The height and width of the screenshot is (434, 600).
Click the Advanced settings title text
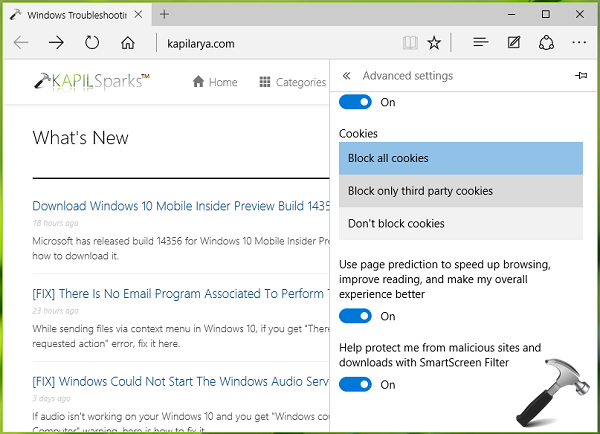point(408,76)
